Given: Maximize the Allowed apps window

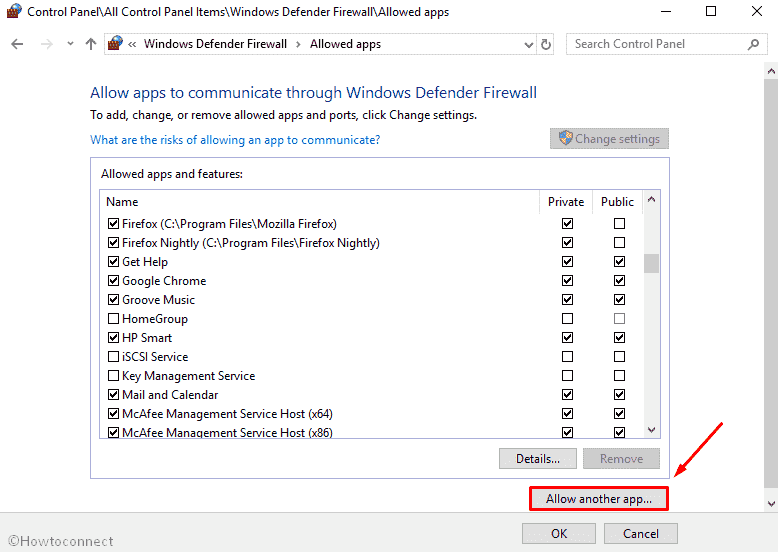Looking at the screenshot, I should point(711,11).
